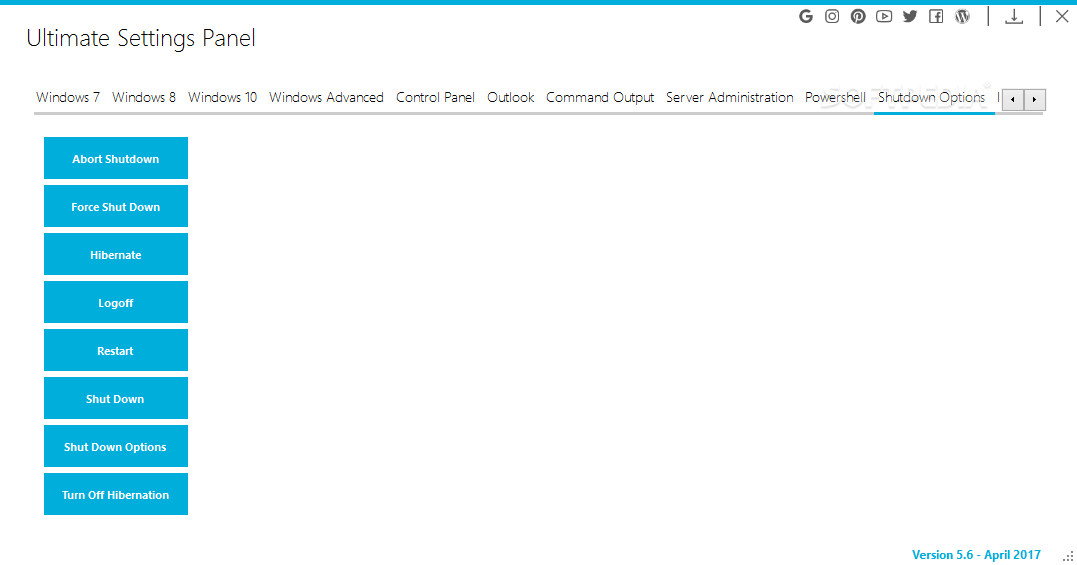This screenshot has height=565, width=1077.
Task: Open Shut Down Options button
Action: (x=115, y=447)
